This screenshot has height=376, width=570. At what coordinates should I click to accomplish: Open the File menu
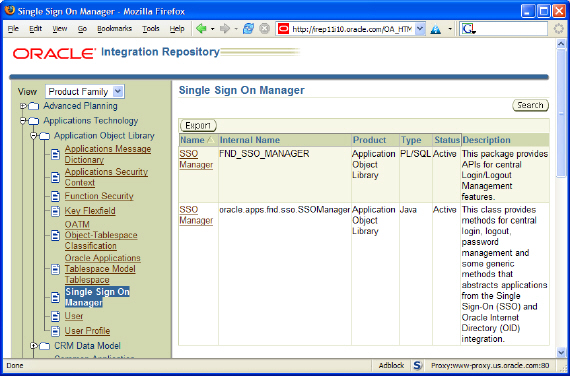point(13,29)
